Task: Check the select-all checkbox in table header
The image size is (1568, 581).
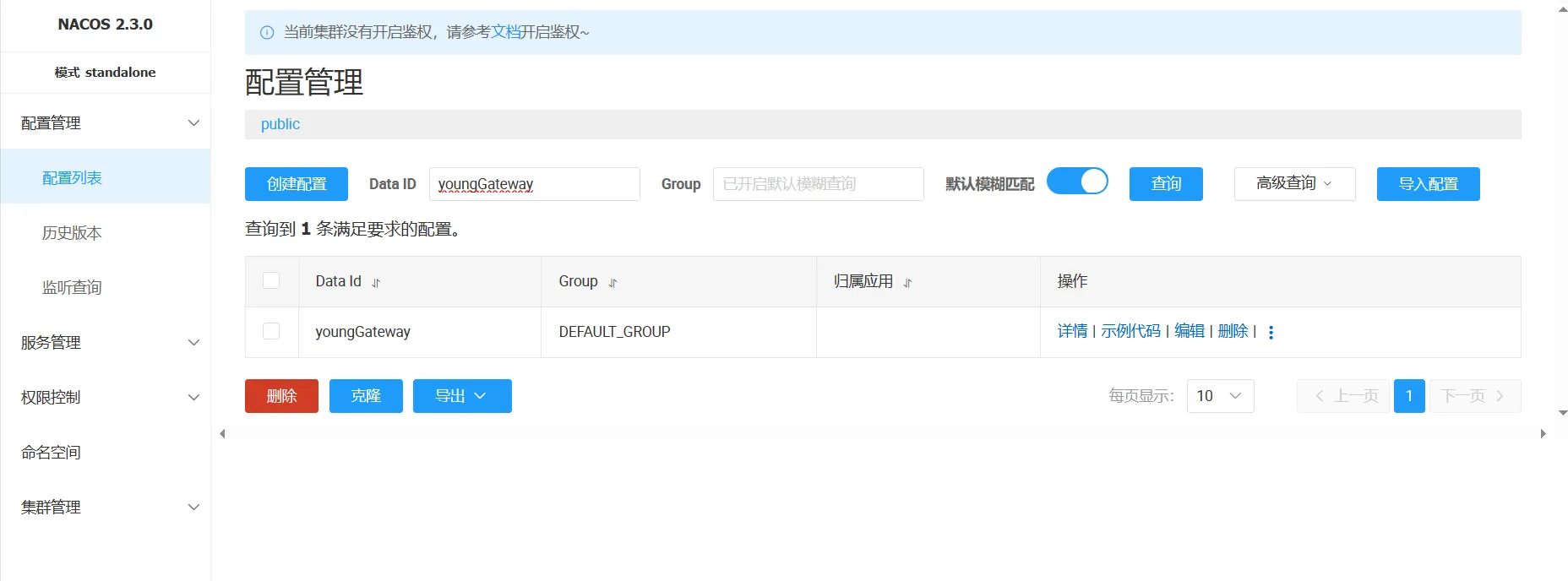Action: (271, 280)
